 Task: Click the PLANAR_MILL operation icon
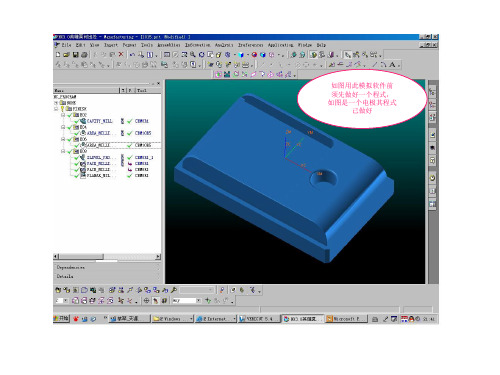(83, 175)
